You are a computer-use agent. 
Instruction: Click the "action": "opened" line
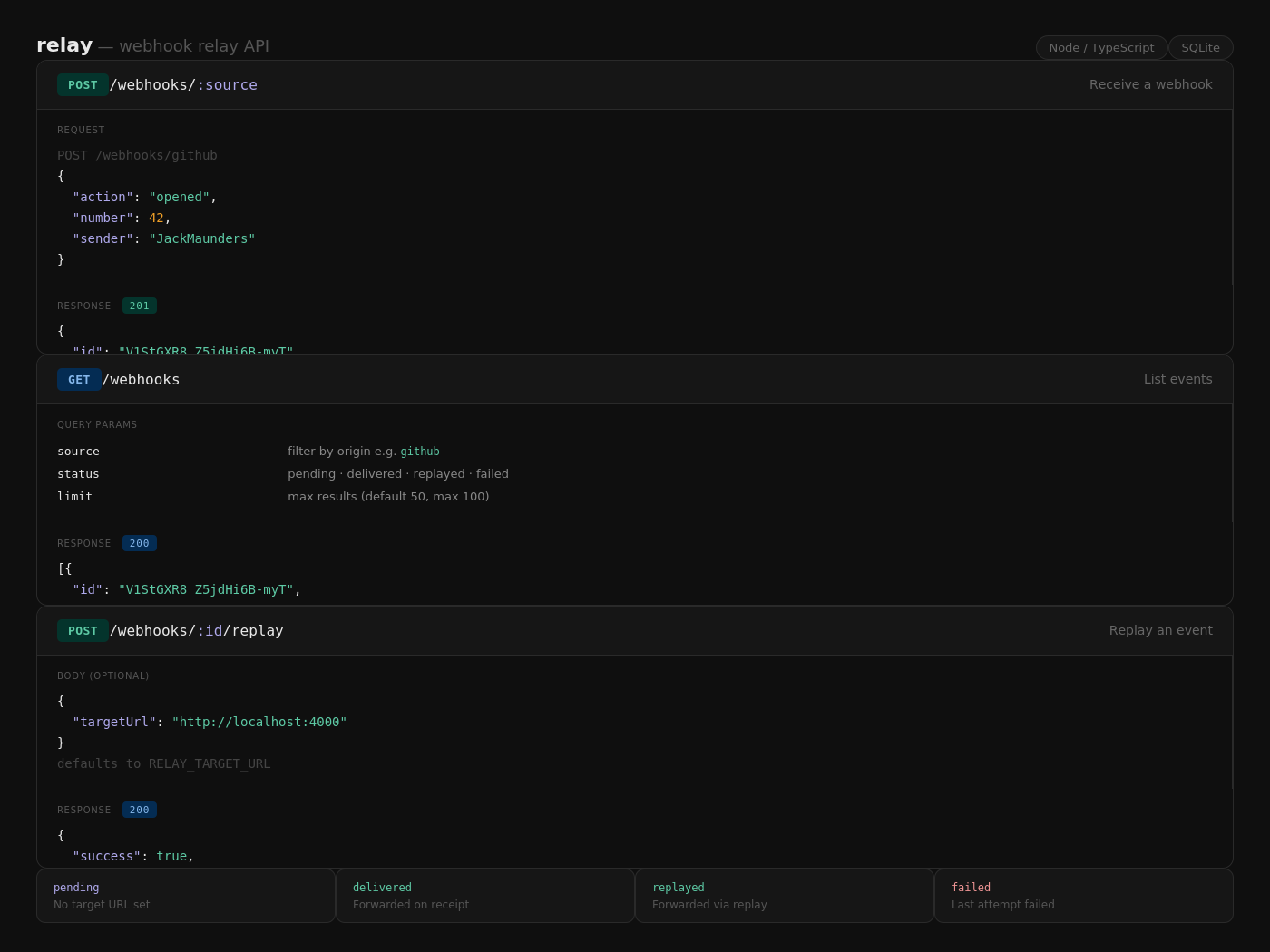click(144, 197)
